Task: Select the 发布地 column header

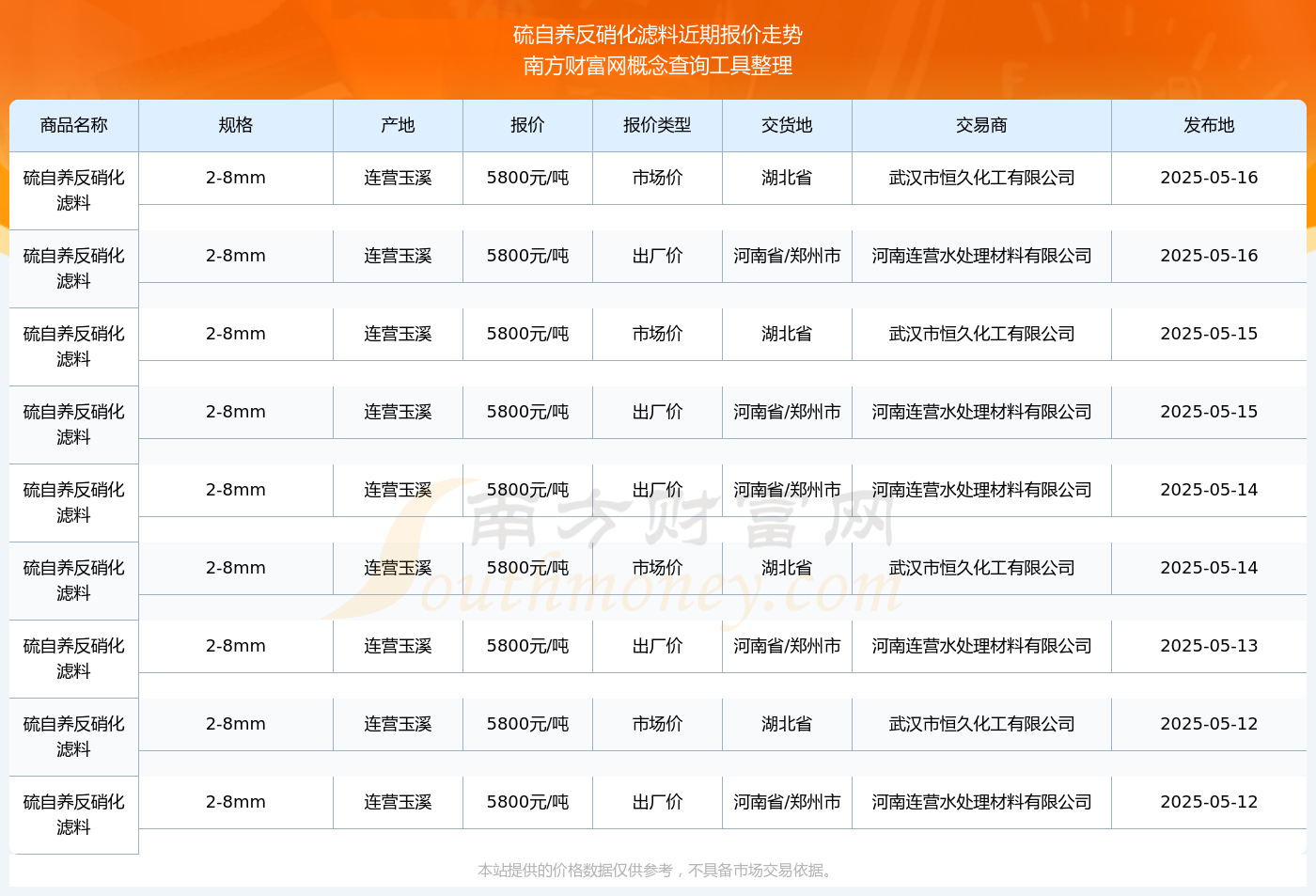Action: 1209,125
